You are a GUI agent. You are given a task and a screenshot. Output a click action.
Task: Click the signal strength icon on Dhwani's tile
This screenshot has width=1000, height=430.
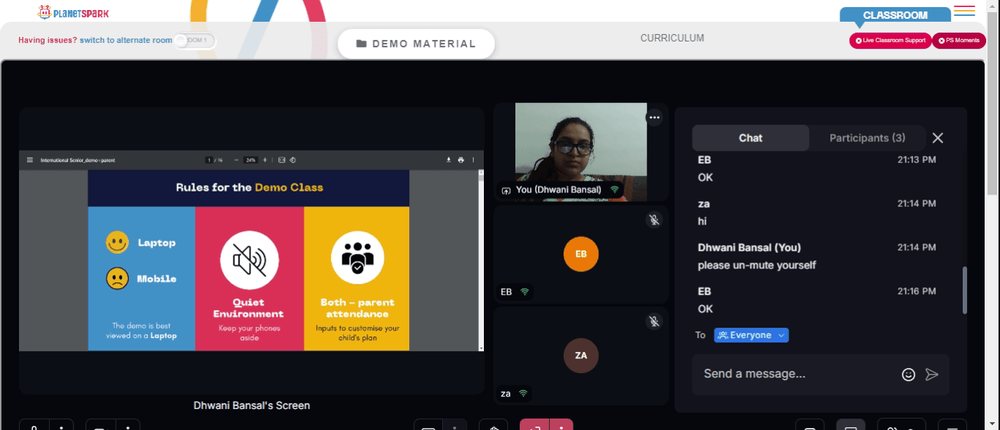point(615,190)
